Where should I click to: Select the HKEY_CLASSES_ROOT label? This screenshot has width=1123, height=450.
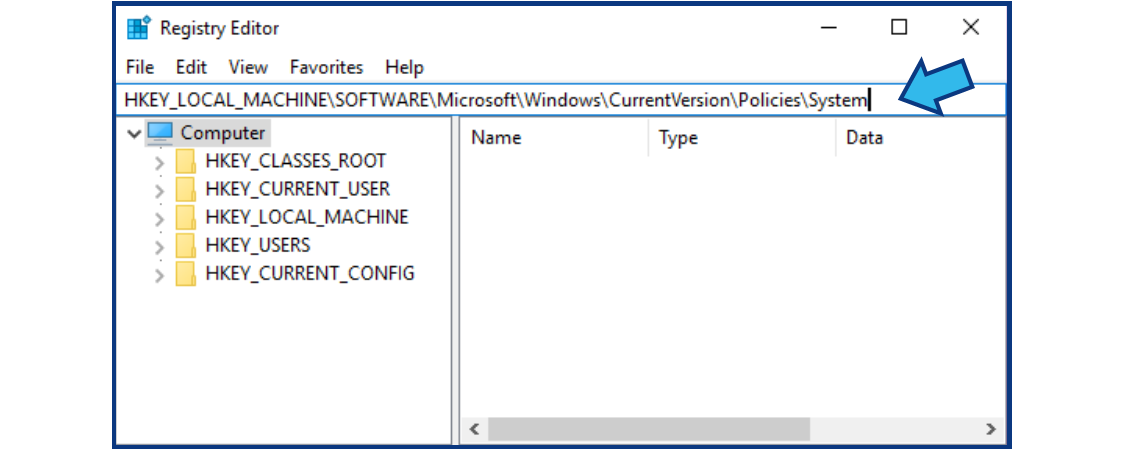296,161
